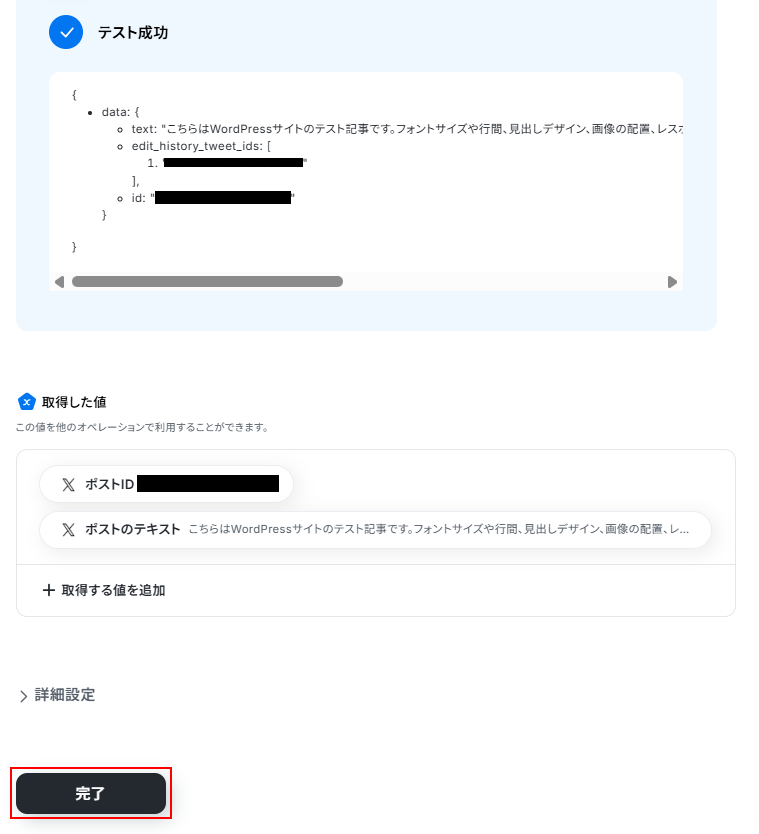Click the plus icon for 取得する値を追加

click(48, 590)
